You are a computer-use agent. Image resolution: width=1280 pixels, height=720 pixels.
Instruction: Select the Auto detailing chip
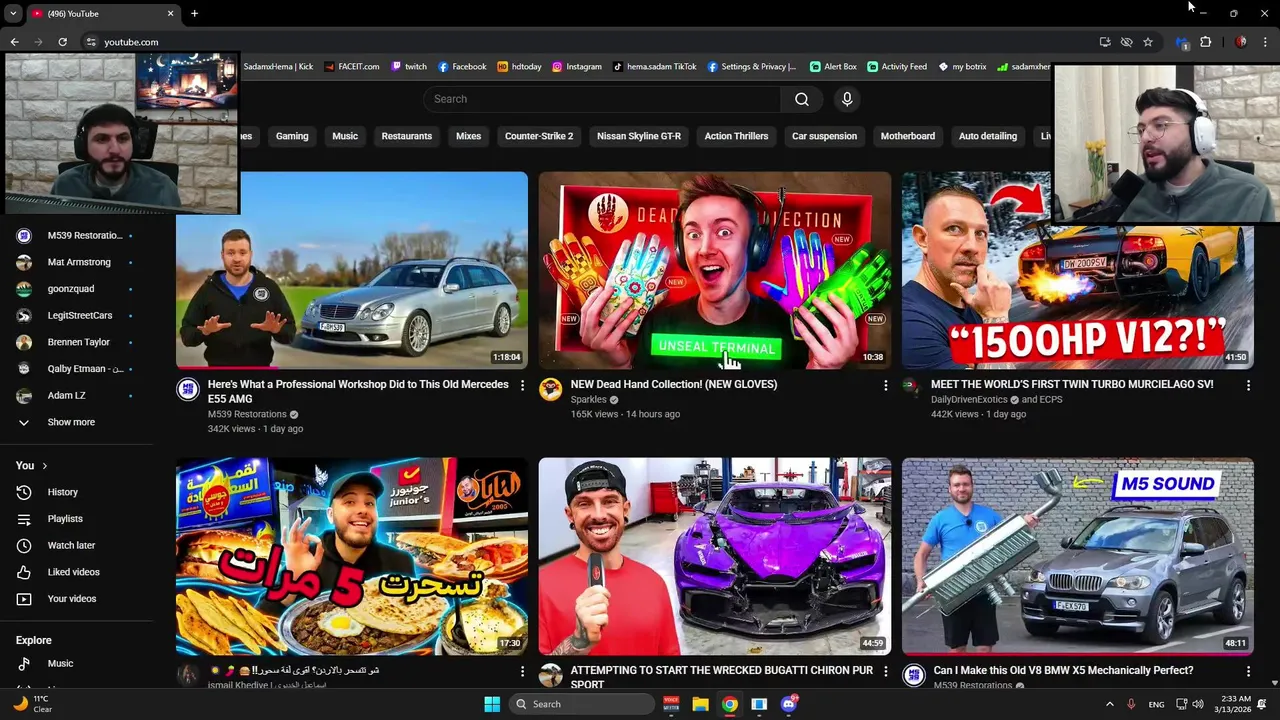[988, 136]
